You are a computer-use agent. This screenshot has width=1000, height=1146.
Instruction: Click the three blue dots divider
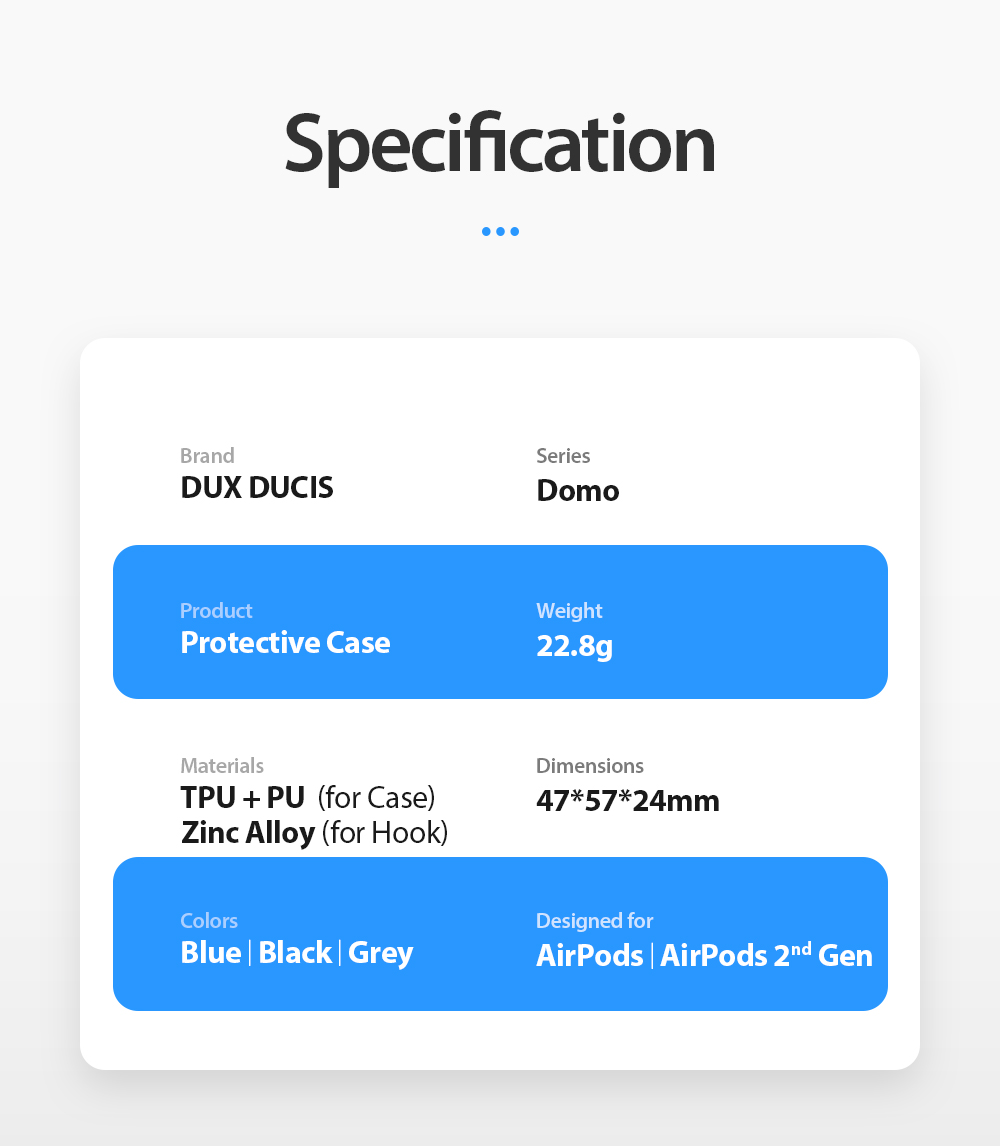[500, 232]
